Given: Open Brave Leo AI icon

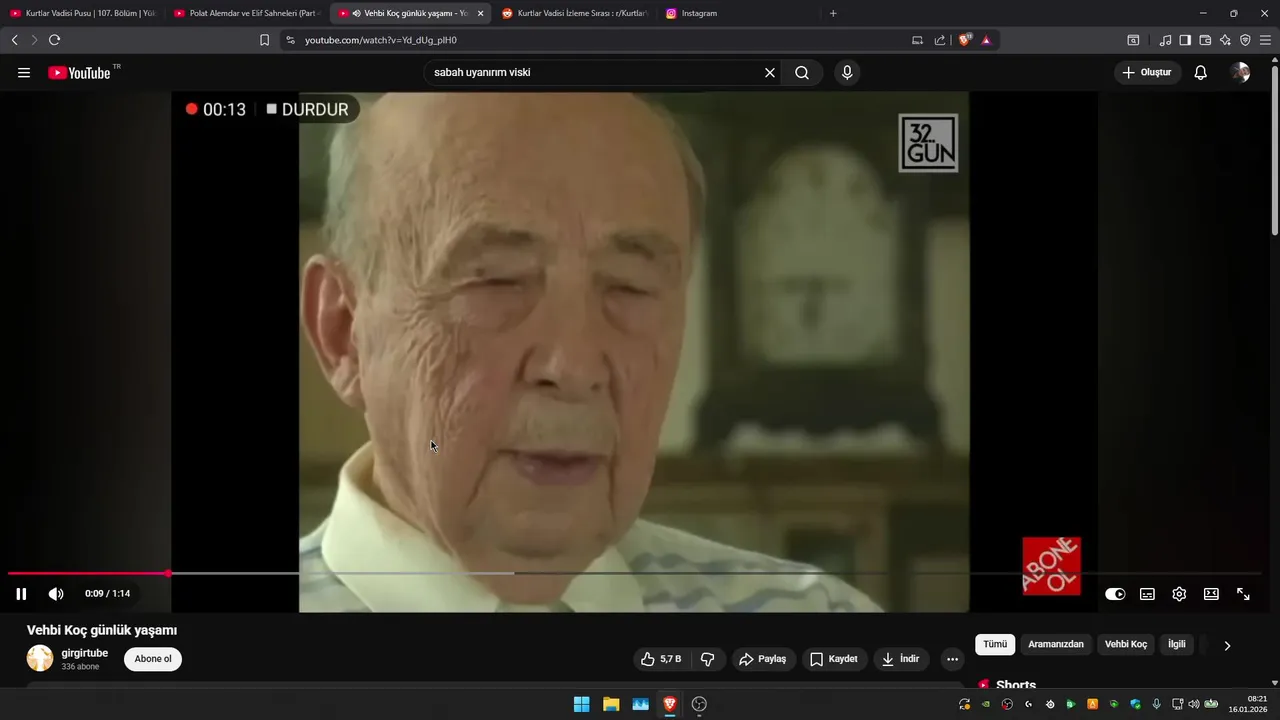Looking at the screenshot, I should pyautogui.click(x=1225, y=40).
